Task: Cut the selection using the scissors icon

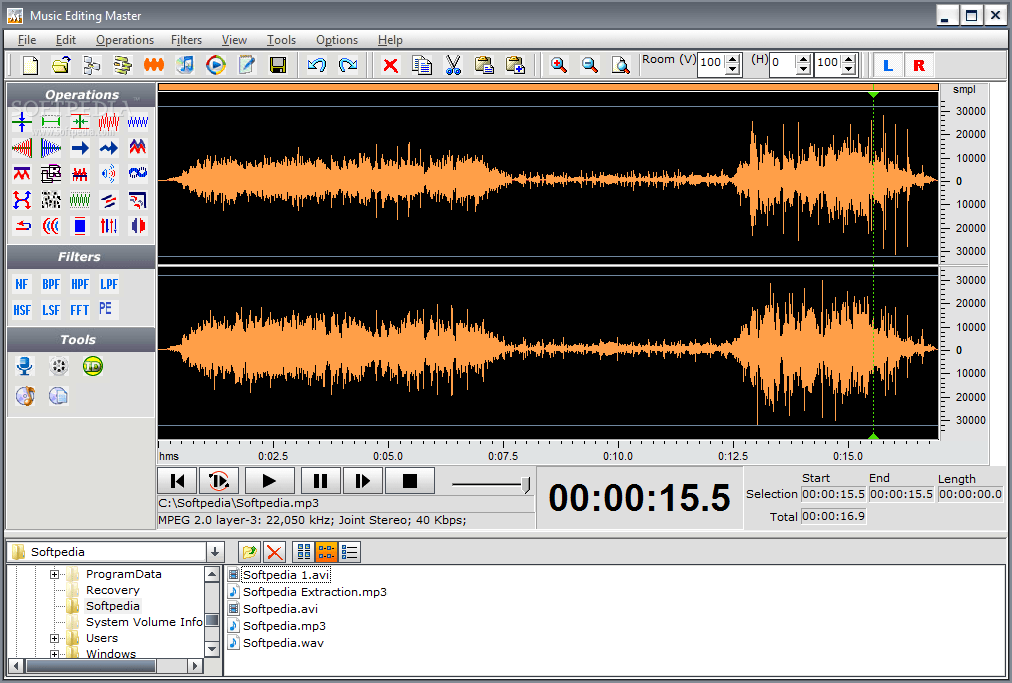Action: tap(453, 64)
